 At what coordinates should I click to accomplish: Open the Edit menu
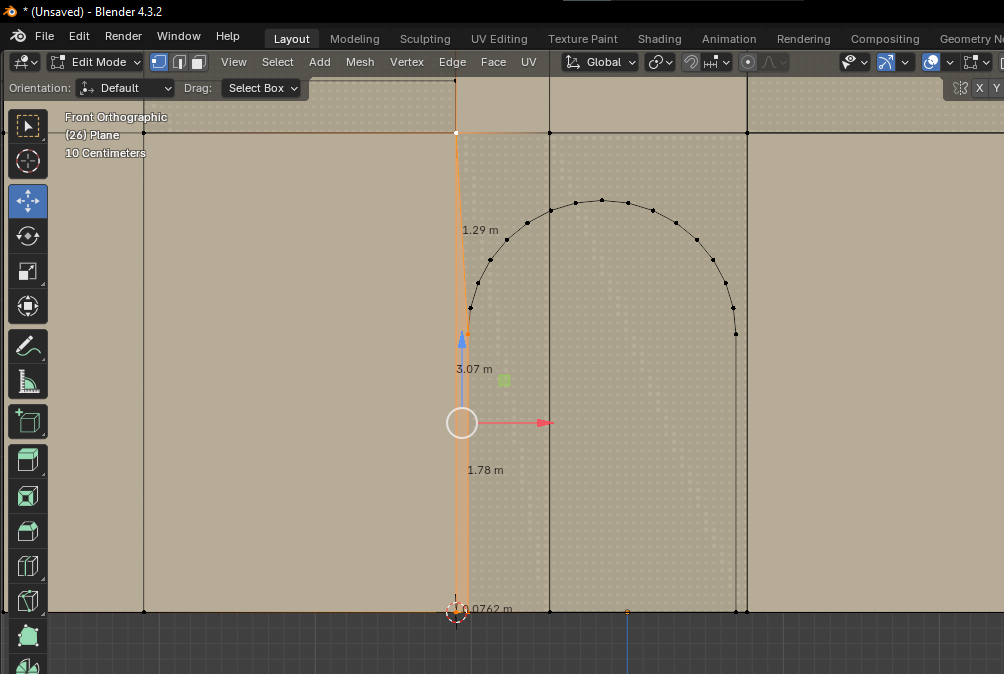(79, 36)
